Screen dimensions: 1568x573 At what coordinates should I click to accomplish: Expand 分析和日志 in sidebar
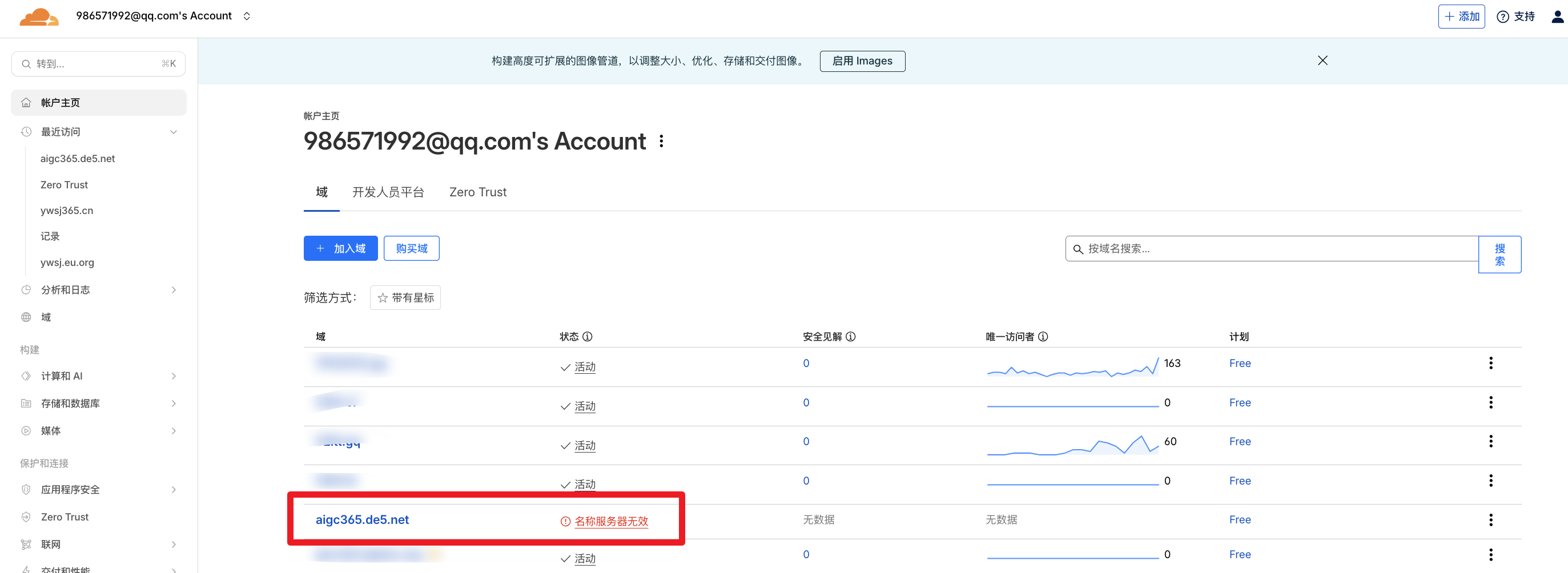pos(174,289)
